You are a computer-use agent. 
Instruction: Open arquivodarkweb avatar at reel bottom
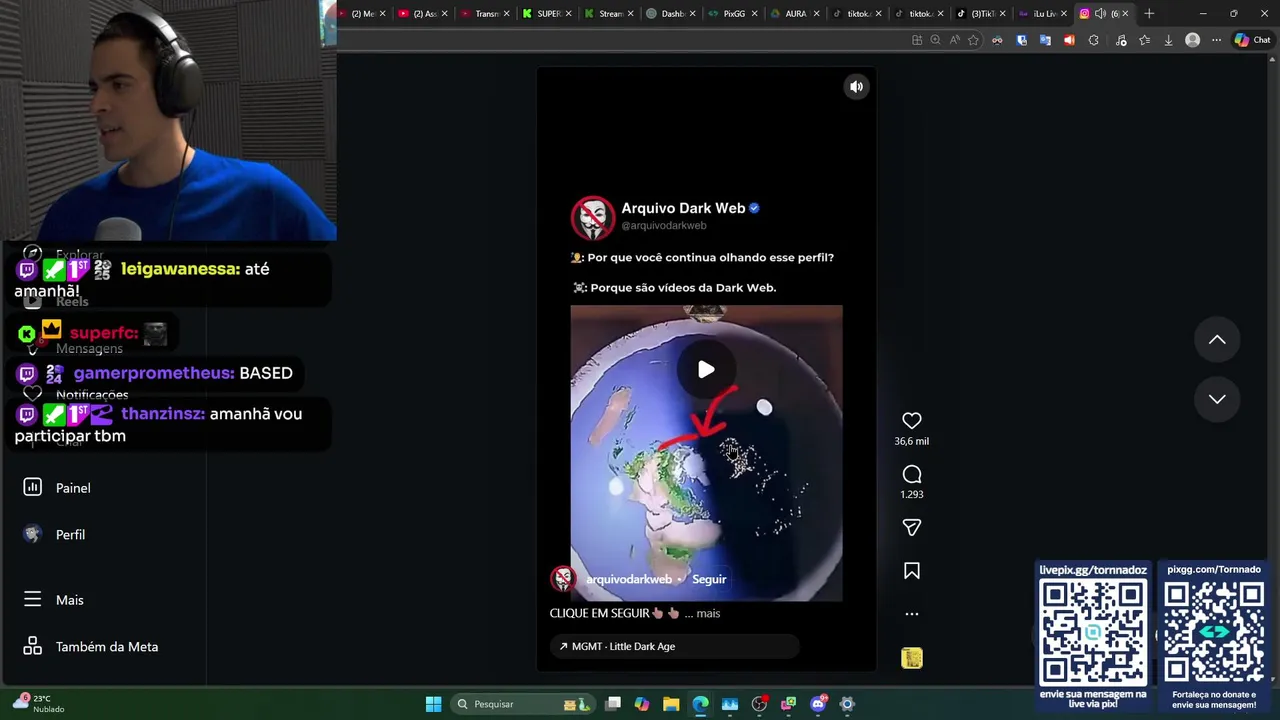(x=564, y=579)
